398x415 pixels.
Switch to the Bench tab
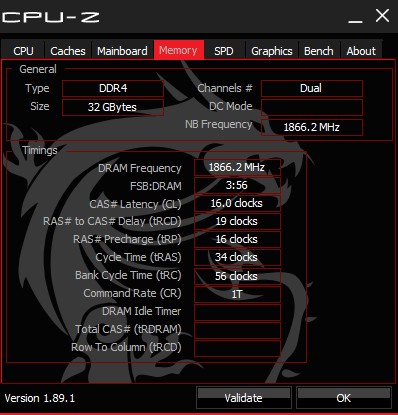[319, 51]
